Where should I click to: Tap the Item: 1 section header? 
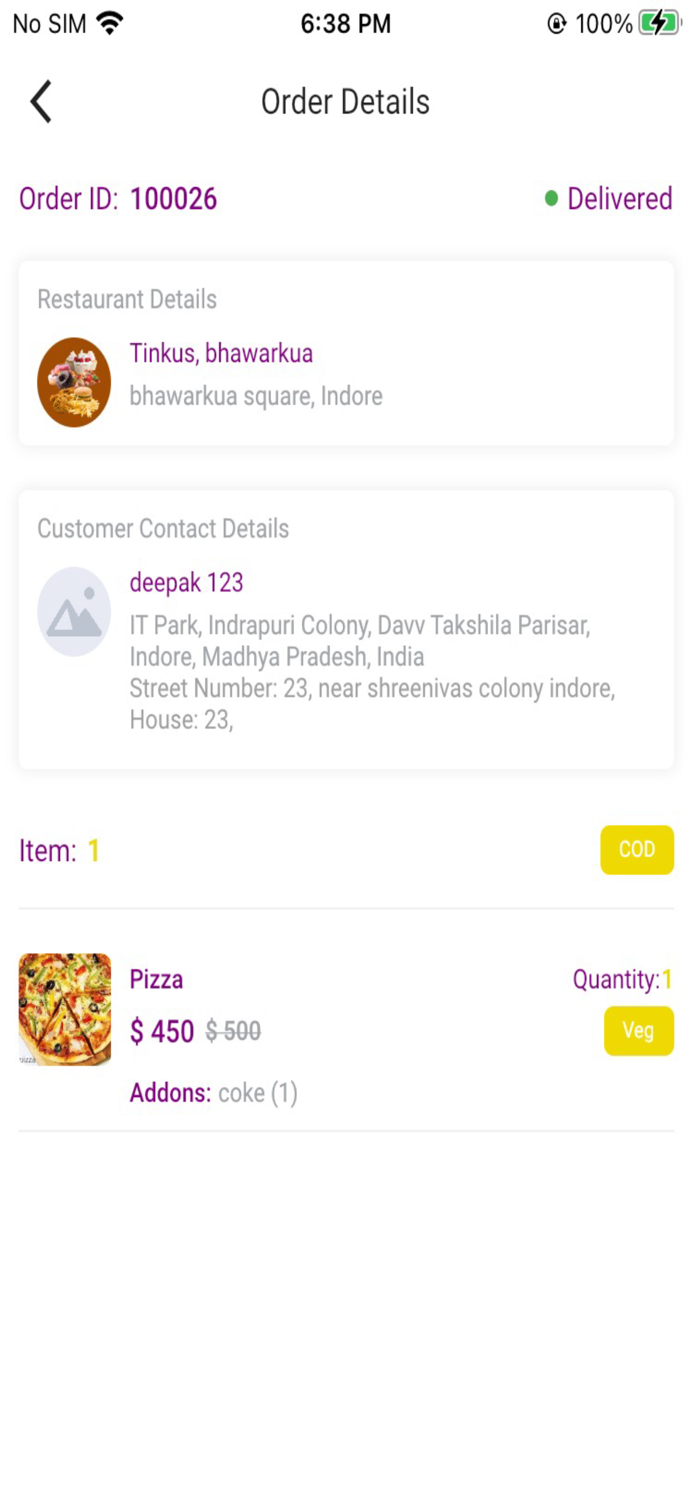click(x=58, y=850)
